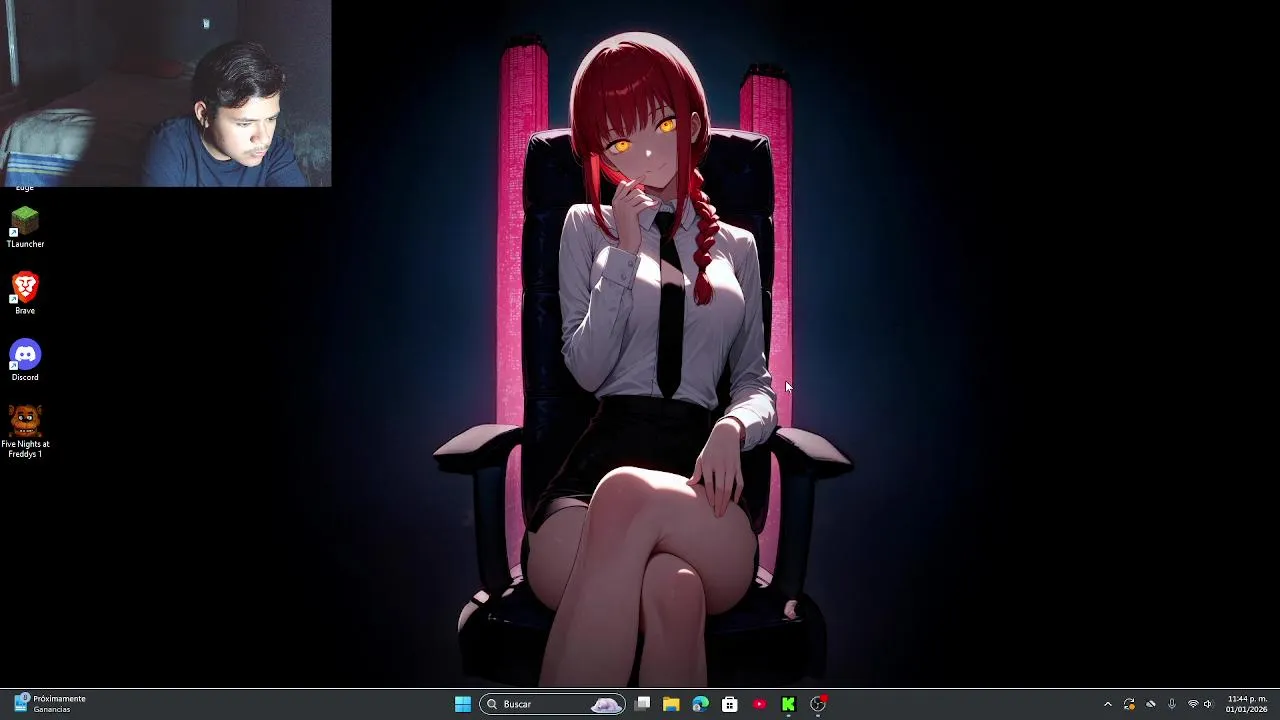The height and width of the screenshot is (720, 1280).
Task: Open File Explorer from the taskbar
Action: click(671, 704)
